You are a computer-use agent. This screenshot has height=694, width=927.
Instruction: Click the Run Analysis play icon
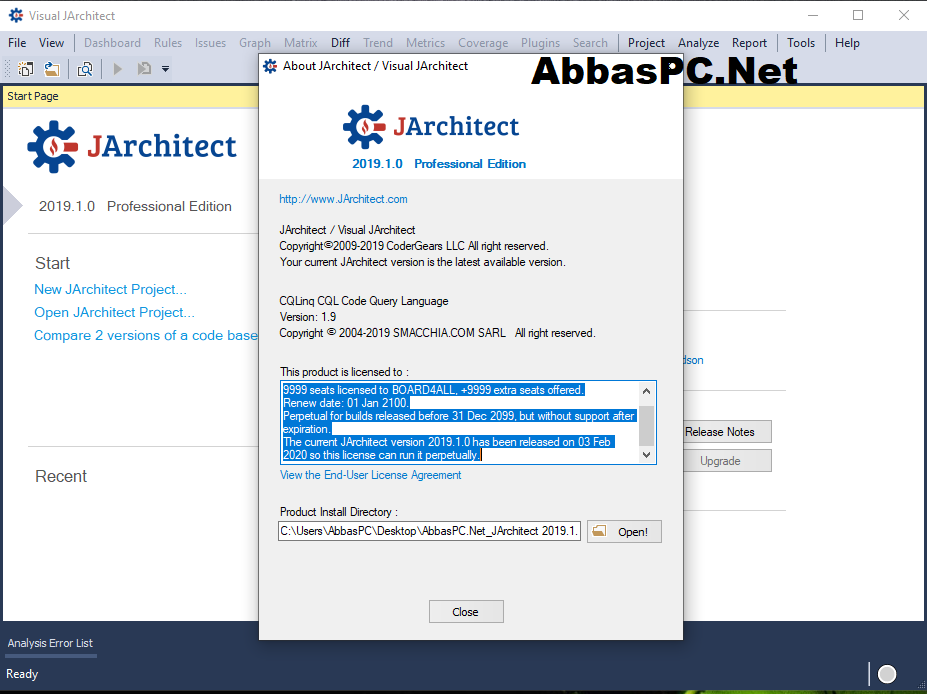[118, 69]
